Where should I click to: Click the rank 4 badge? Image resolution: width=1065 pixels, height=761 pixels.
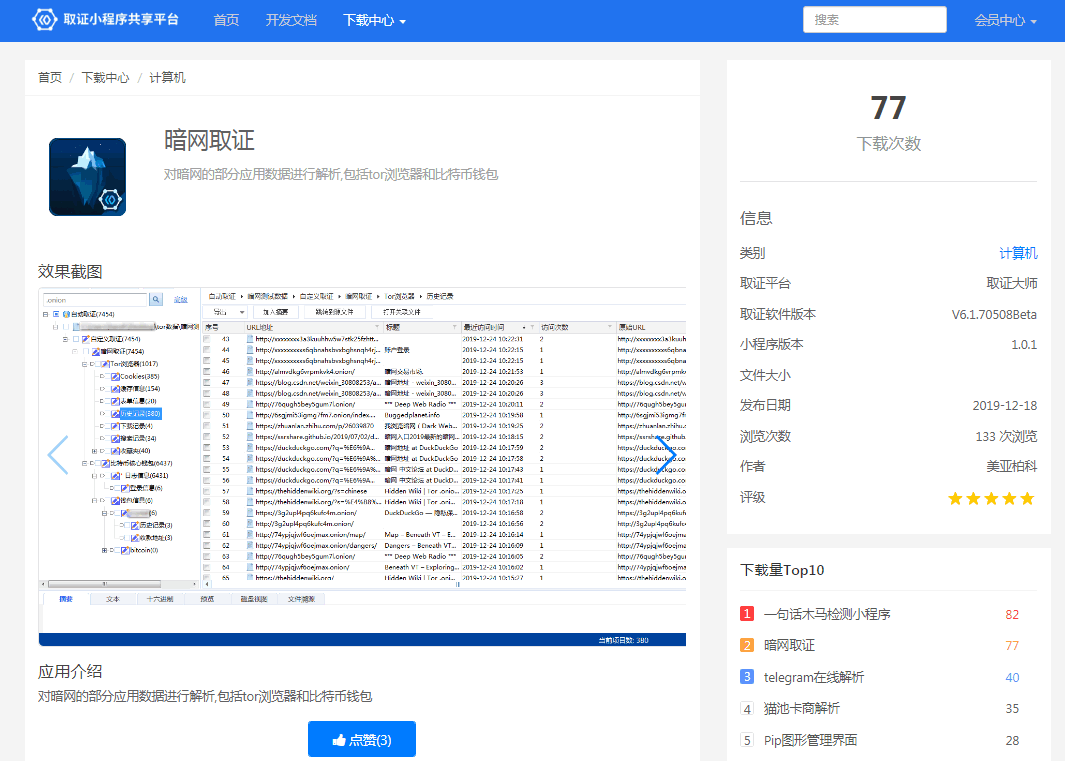coord(747,709)
